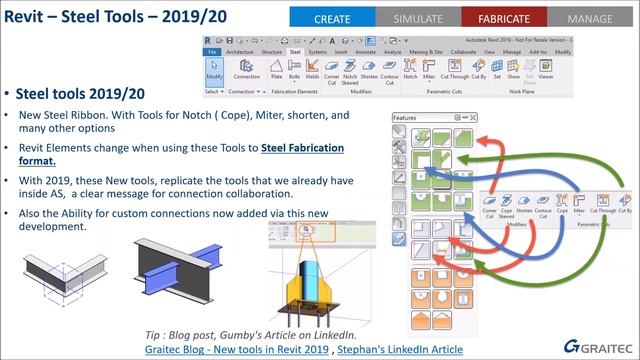
Task: Click the FABRICATE header tab
Action: (504, 17)
